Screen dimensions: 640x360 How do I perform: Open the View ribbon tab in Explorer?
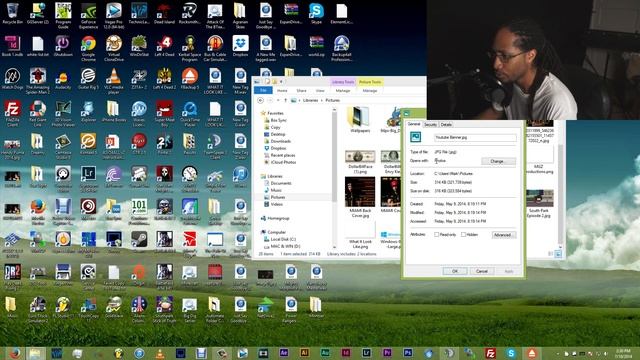point(320,91)
